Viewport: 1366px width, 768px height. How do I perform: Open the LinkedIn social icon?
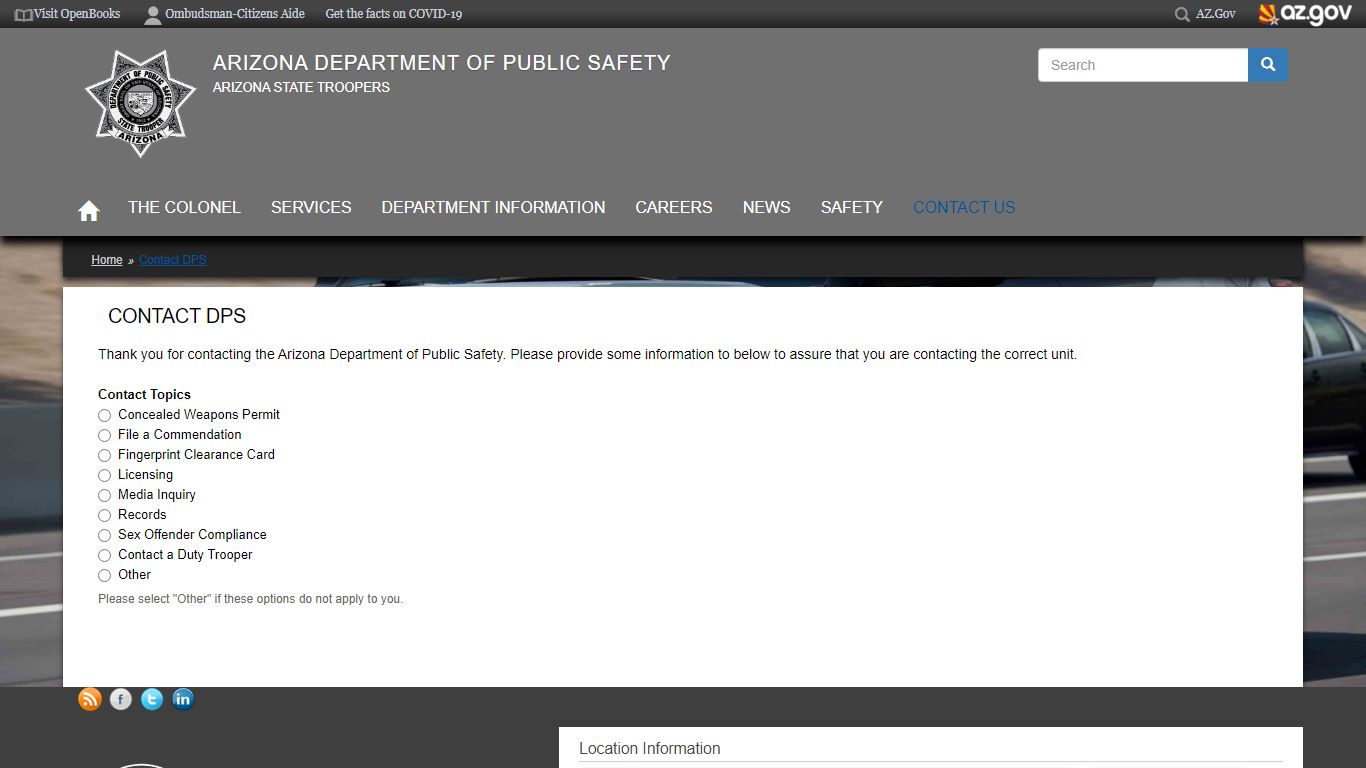point(183,699)
